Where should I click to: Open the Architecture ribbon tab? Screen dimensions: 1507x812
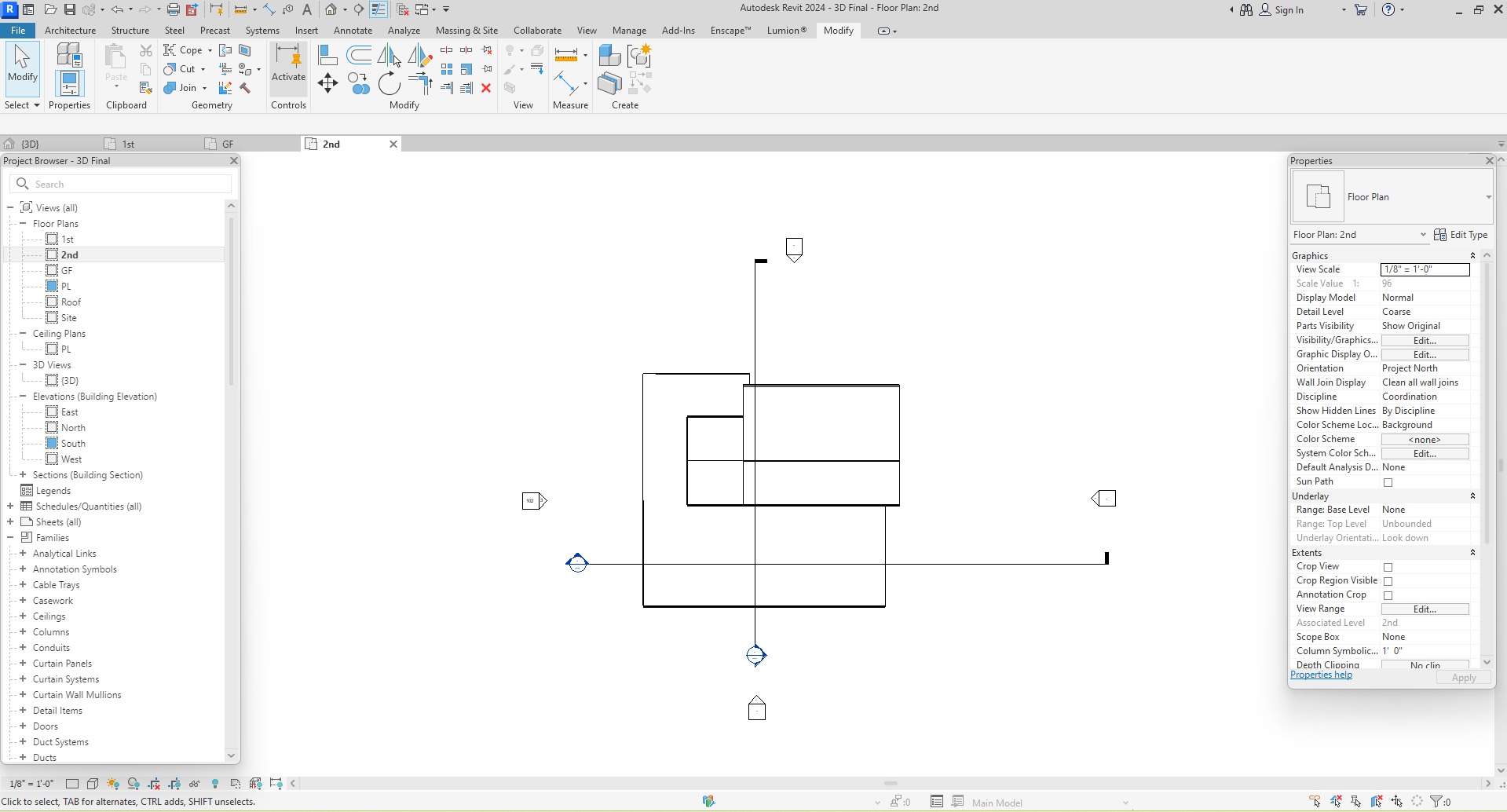pyautogui.click(x=70, y=31)
